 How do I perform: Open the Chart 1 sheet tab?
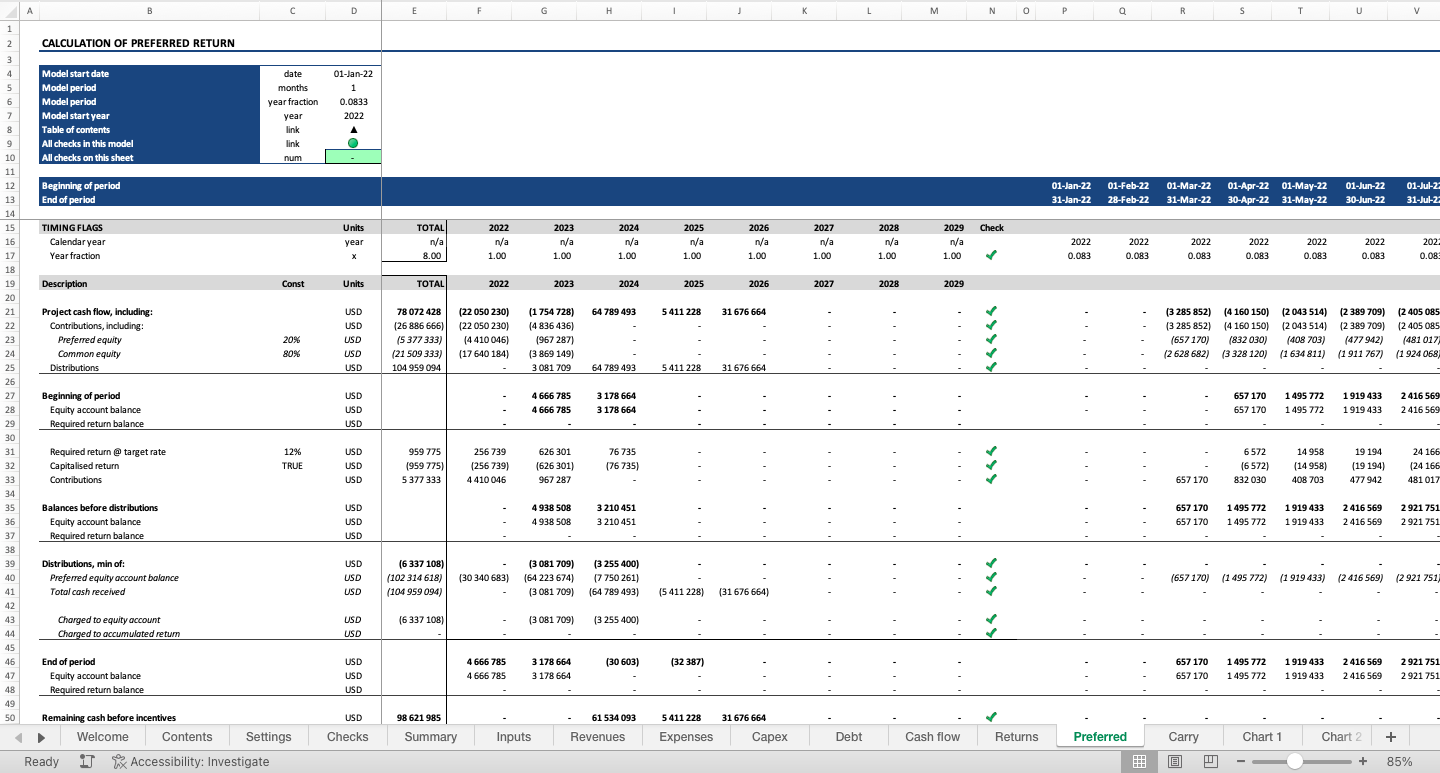(1262, 737)
